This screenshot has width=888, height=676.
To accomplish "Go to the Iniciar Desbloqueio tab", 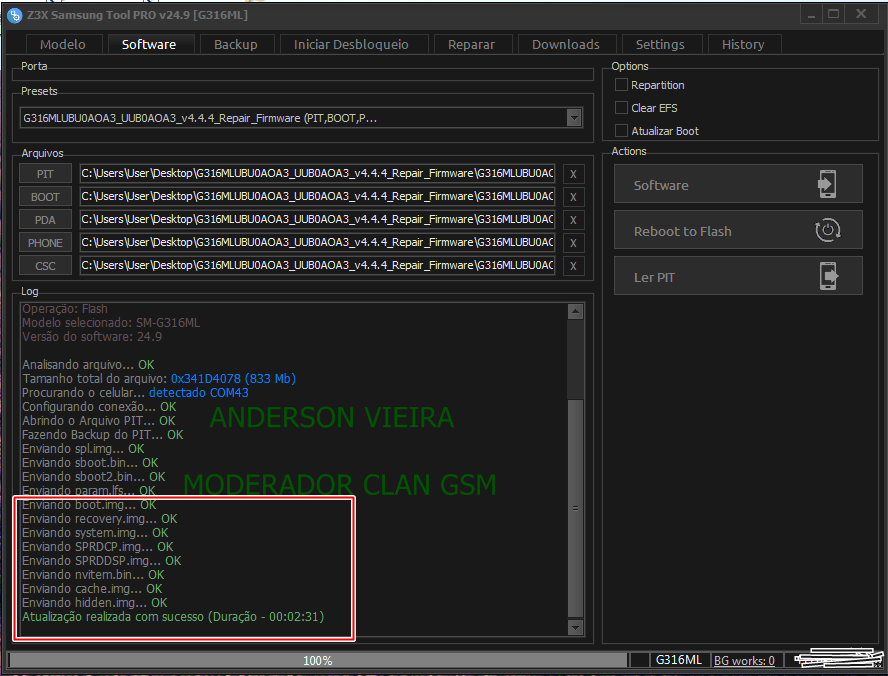I will coord(351,44).
